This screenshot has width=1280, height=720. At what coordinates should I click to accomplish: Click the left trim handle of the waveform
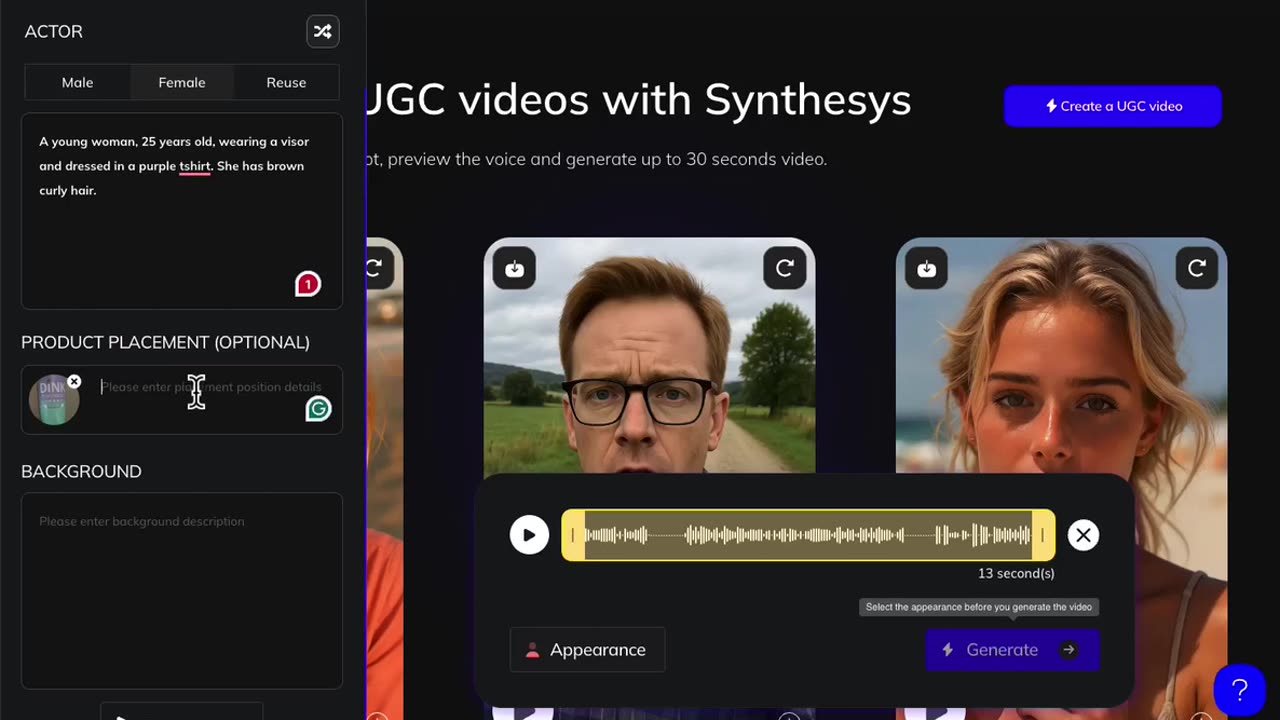pos(573,535)
